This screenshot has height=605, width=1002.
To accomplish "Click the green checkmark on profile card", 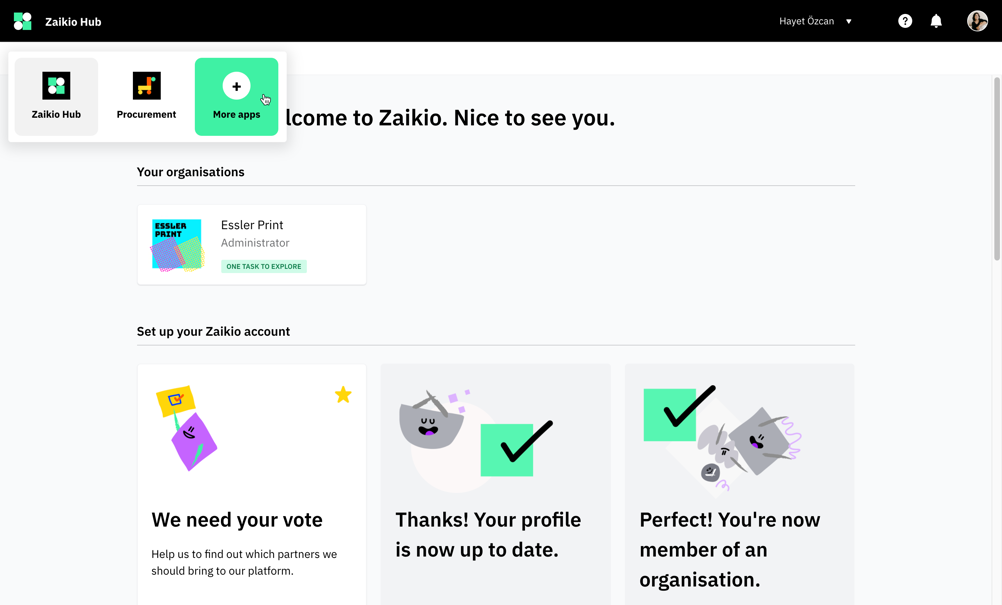I will click(x=516, y=448).
